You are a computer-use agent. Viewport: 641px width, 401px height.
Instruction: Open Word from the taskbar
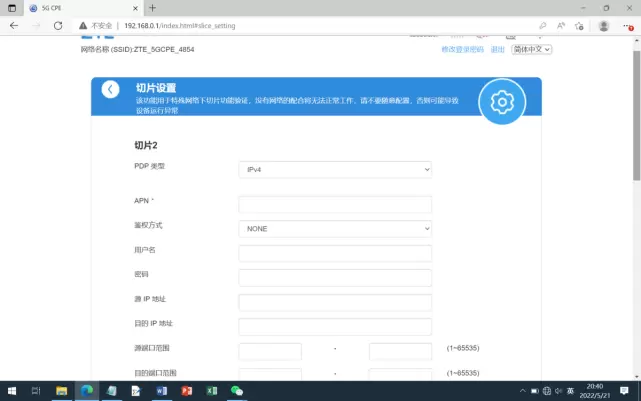click(161, 391)
